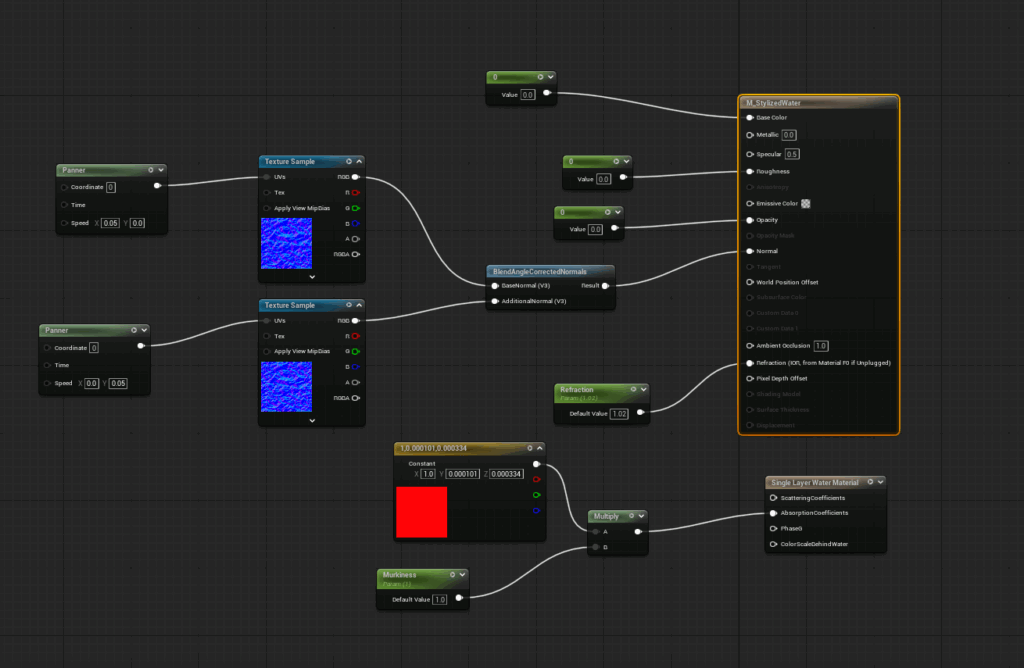Image resolution: width=1024 pixels, height=668 pixels.
Task: Click the Specular value field showing 0.5
Action: [x=792, y=154]
